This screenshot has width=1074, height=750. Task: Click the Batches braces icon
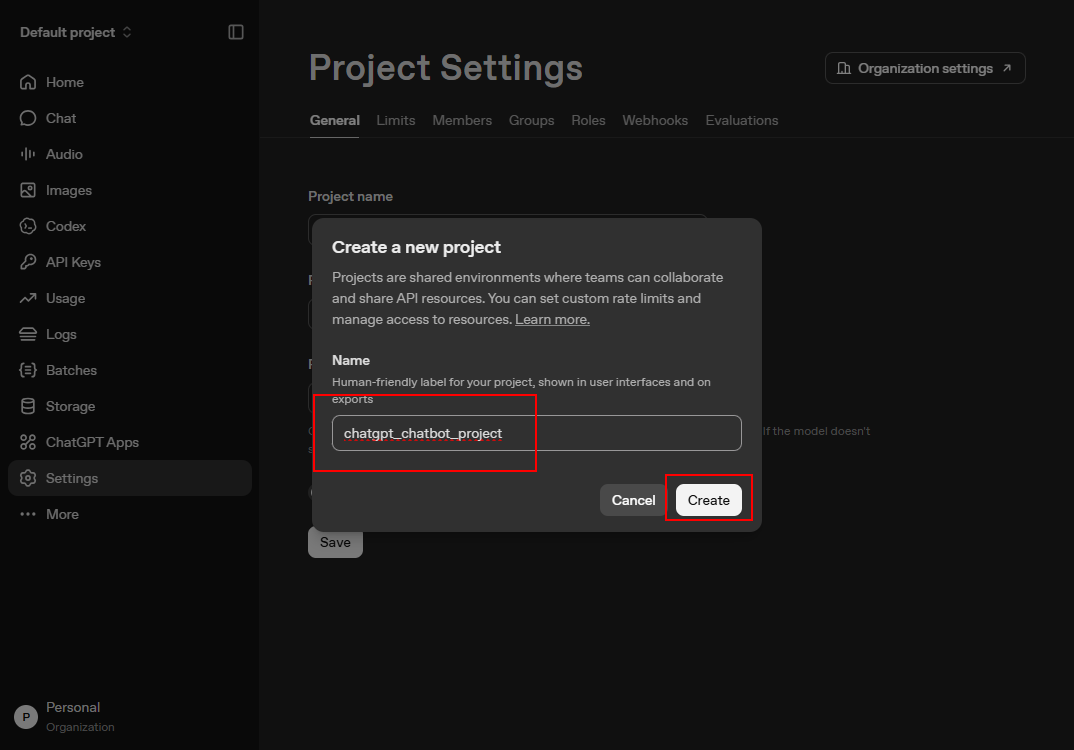28,371
